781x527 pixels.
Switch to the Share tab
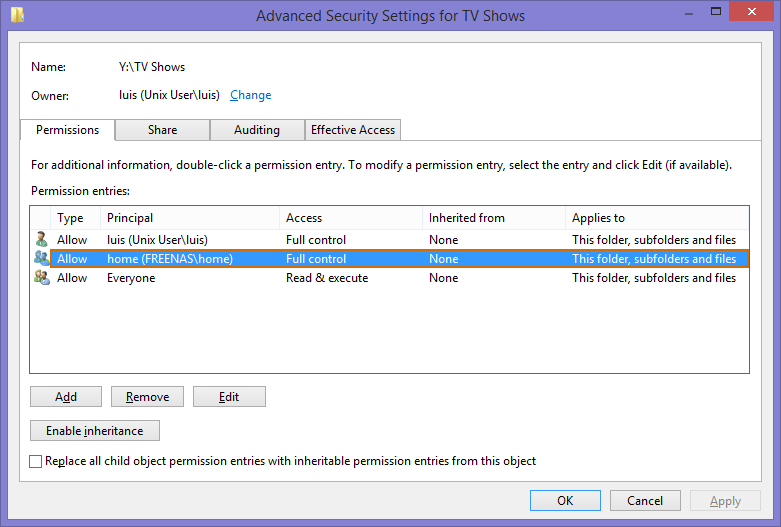(162, 130)
